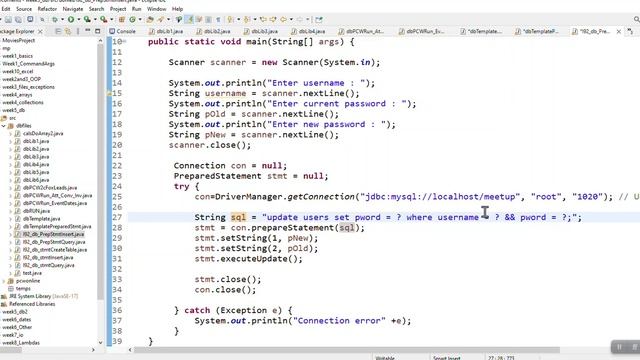Click the Package Explorer vertical scrollbar
Image resolution: width=640 pixels, height=360 pixels.
point(100,171)
